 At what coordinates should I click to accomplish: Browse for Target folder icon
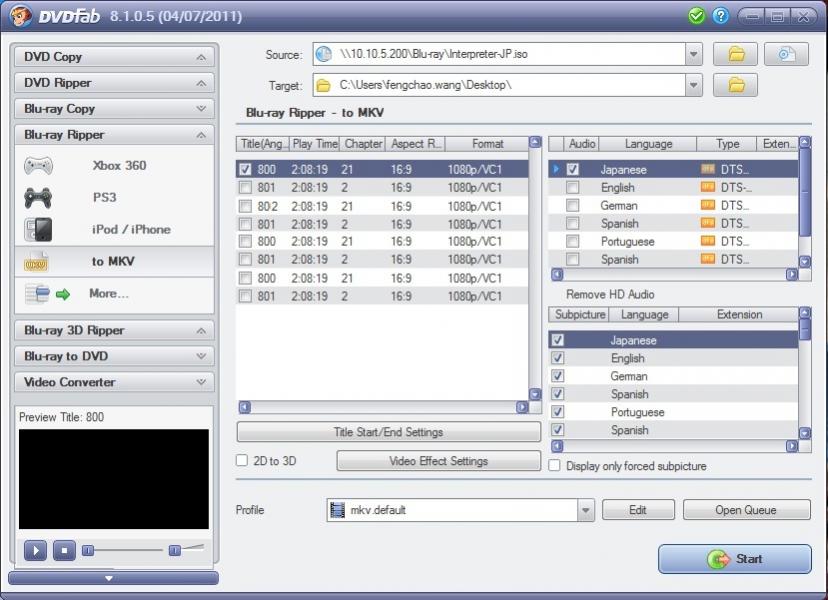click(x=735, y=86)
